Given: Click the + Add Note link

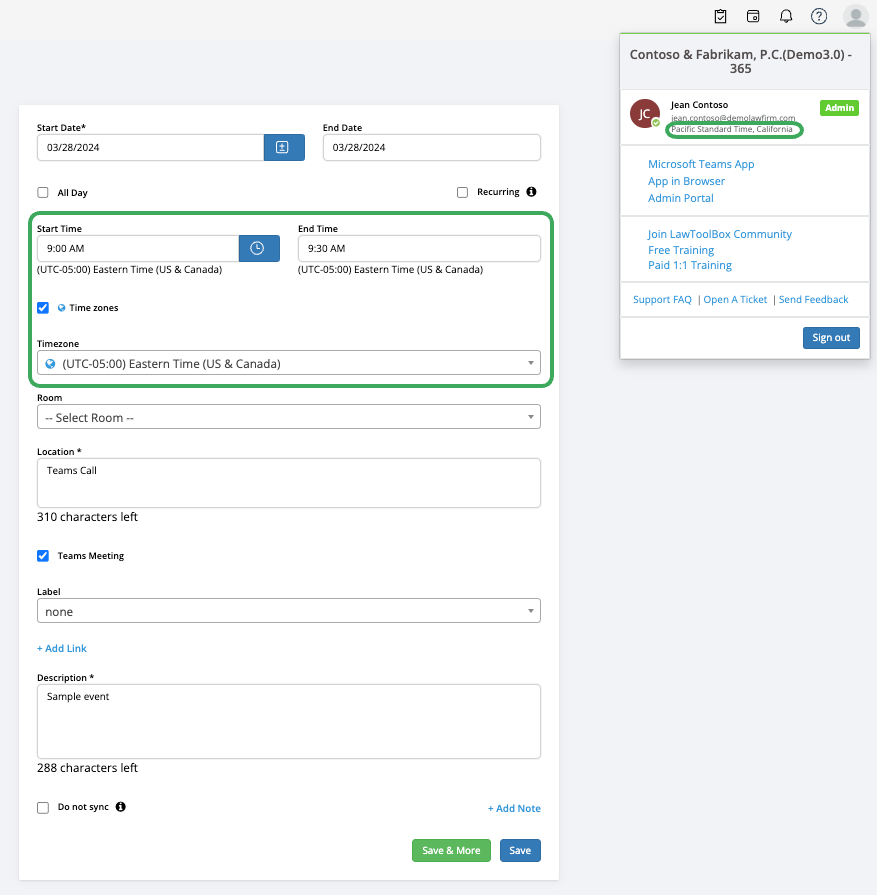Looking at the screenshot, I should click(514, 808).
